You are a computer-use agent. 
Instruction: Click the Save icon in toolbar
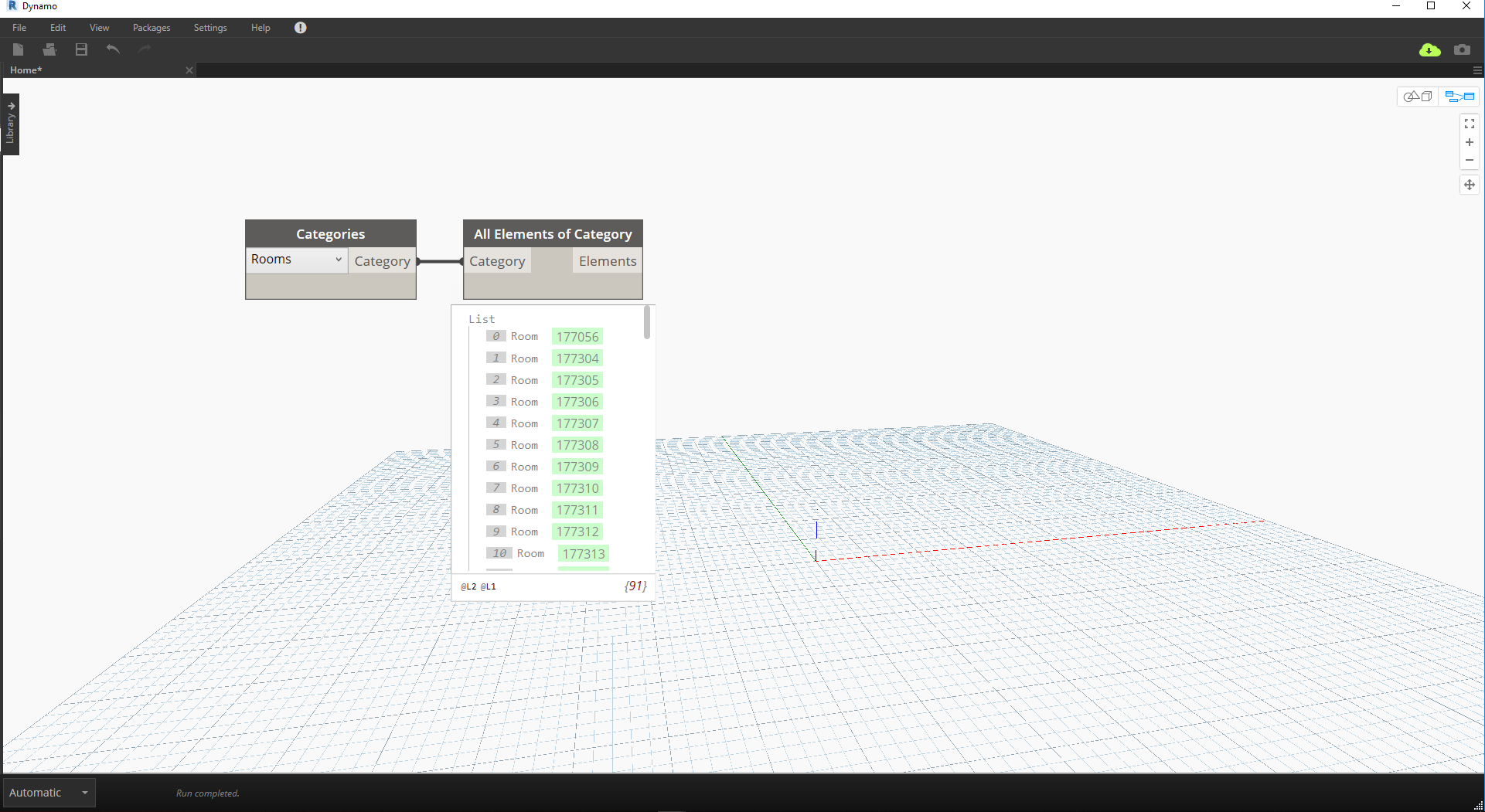[81, 49]
